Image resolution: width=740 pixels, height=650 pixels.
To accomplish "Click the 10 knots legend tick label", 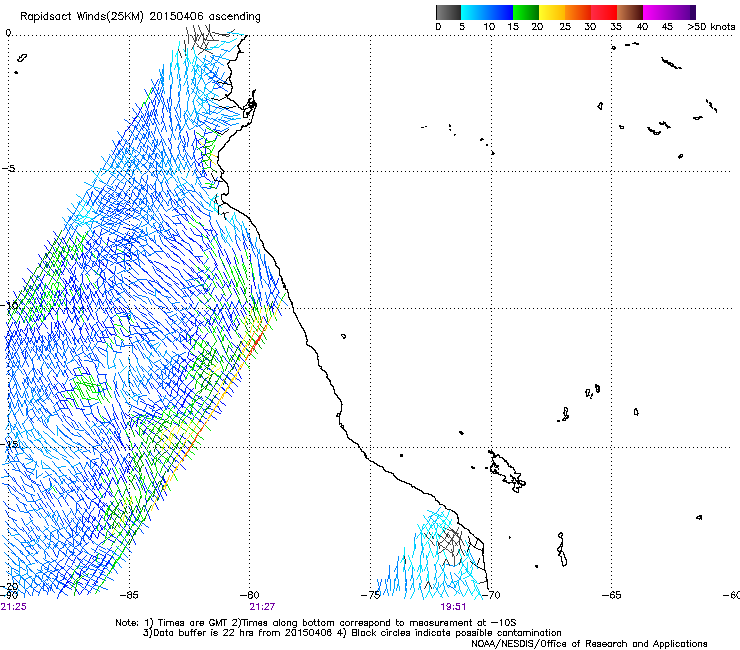I will point(489,26).
